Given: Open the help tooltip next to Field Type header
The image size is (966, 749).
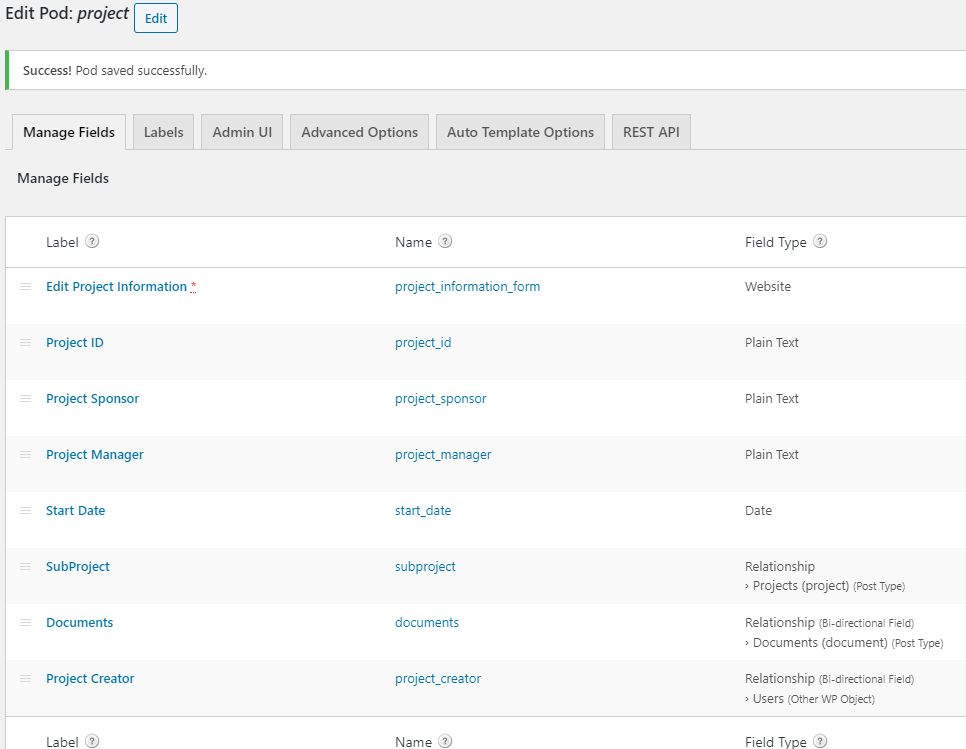Looking at the screenshot, I should click(819, 241).
